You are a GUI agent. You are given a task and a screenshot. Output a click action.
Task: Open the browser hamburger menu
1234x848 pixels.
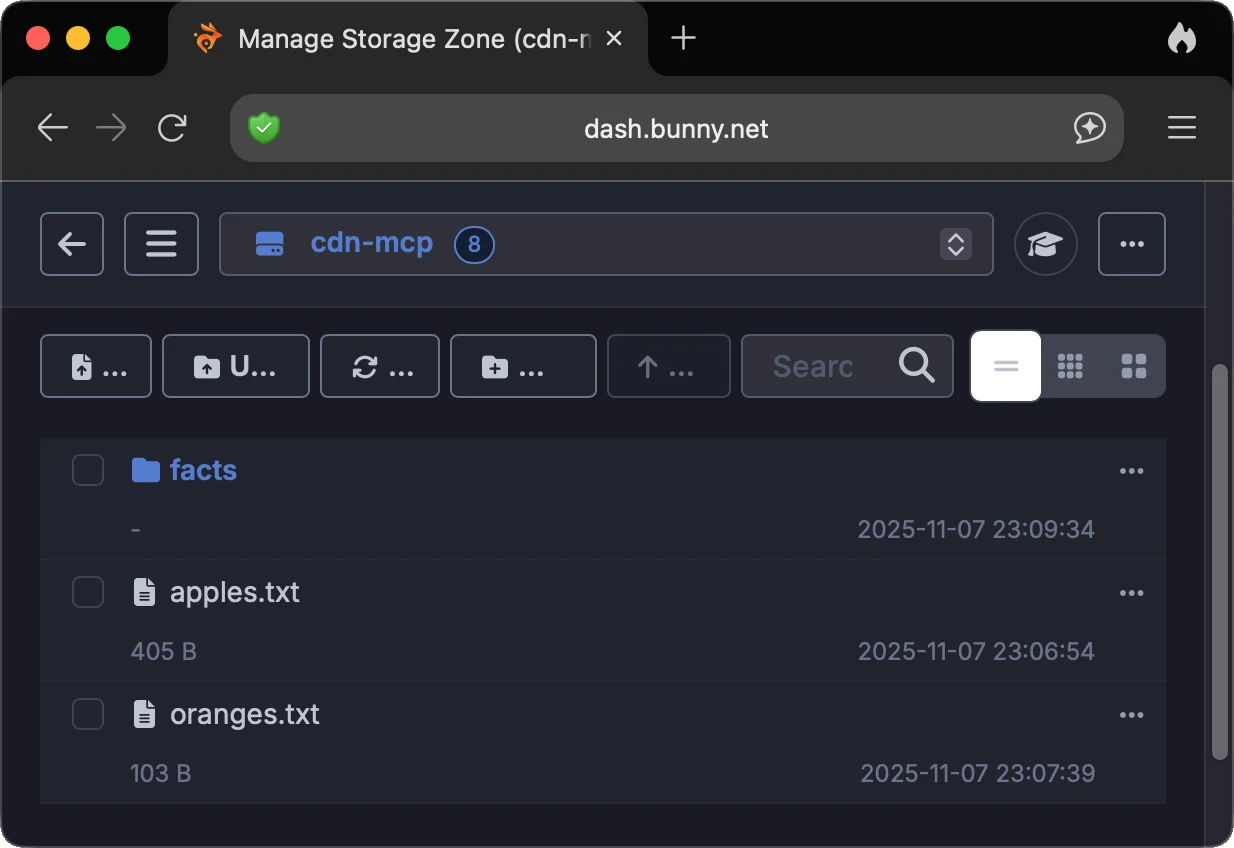[1182, 128]
